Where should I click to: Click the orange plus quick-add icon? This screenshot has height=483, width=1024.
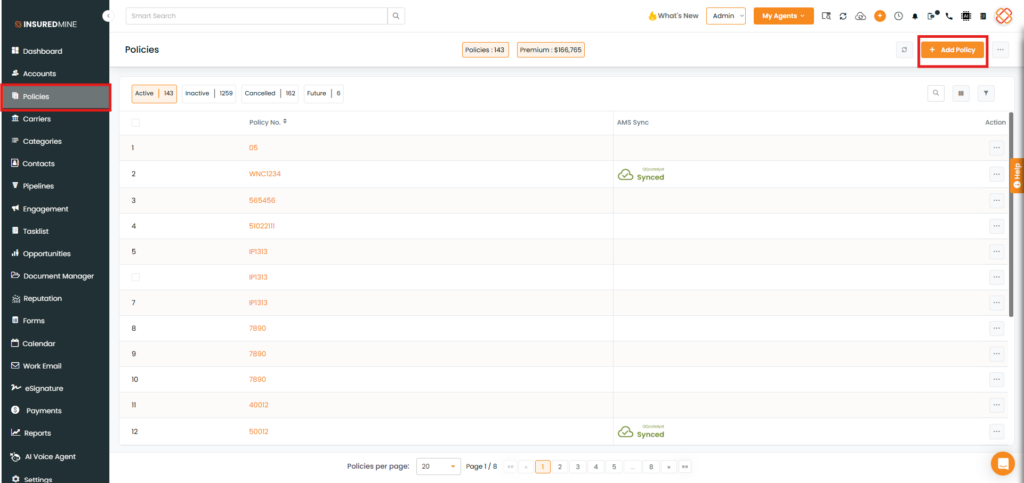point(880,16)
